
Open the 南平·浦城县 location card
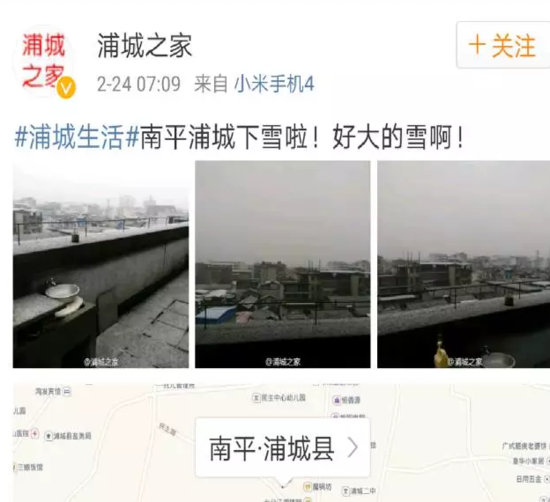[x=283, y=448]
